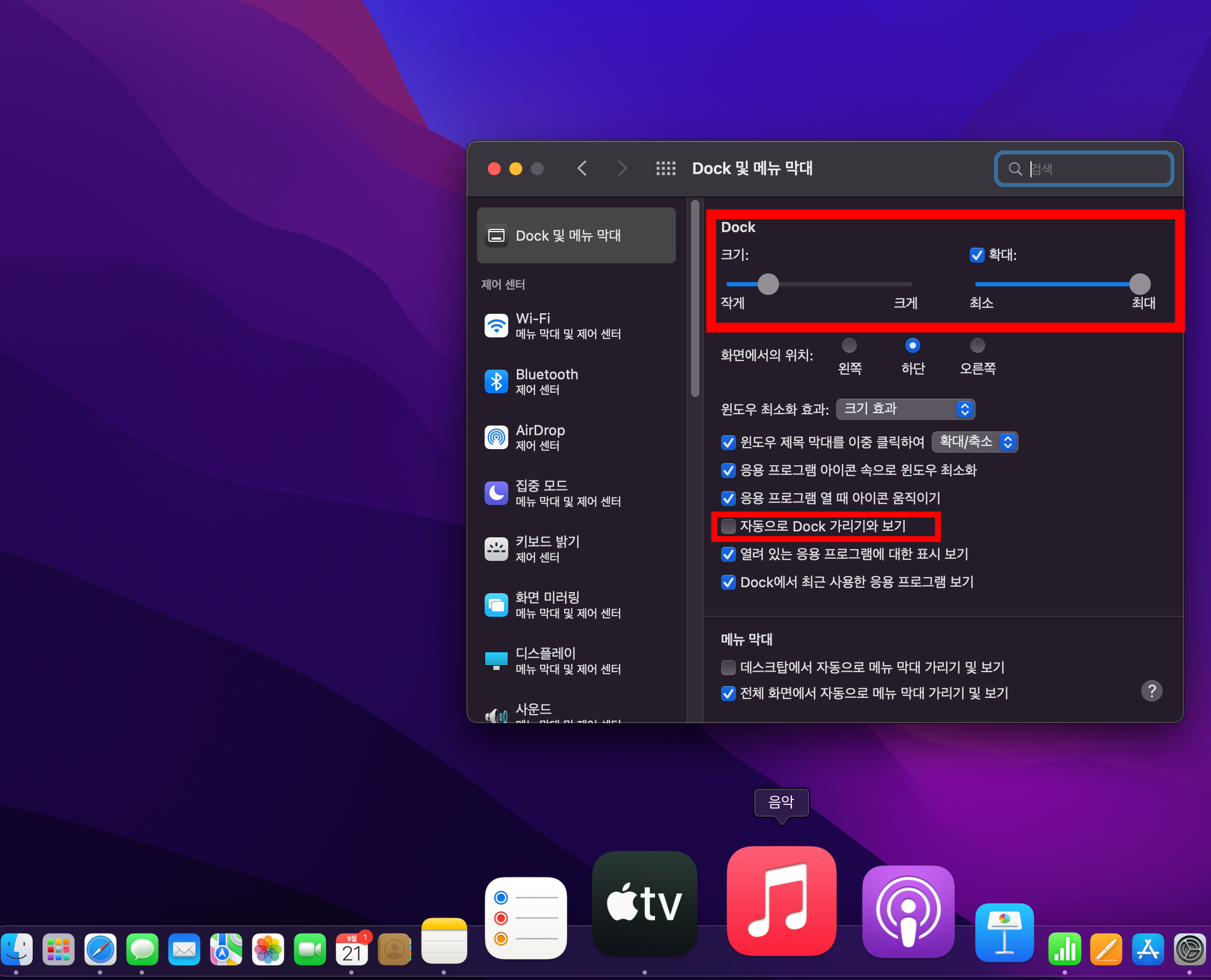Open Messages app in the Dock
The width and height of the screenshot is (1211, 980).
click(x=142, y=949)
